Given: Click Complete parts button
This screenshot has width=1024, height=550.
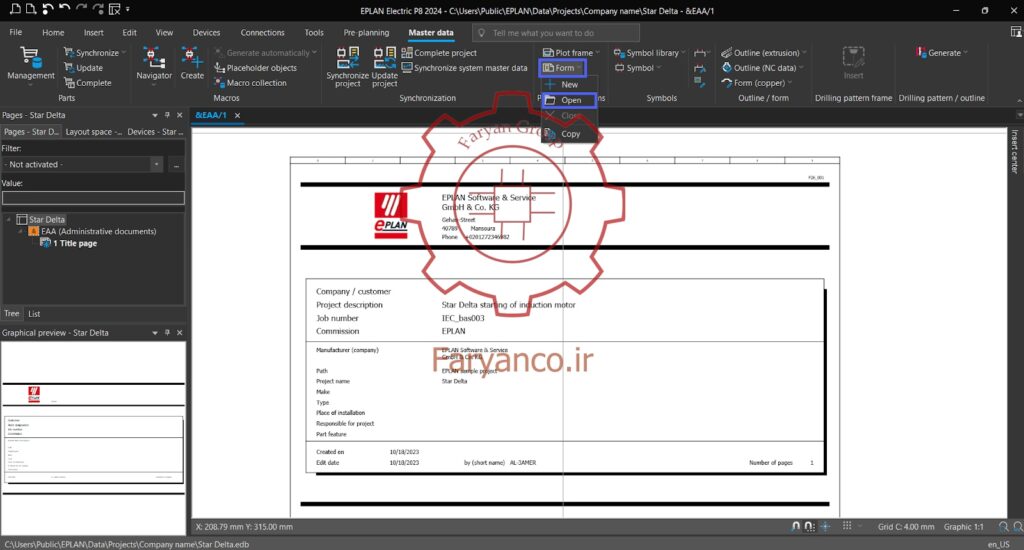Looking at the screenshot, I should click(x=88, y=83).
